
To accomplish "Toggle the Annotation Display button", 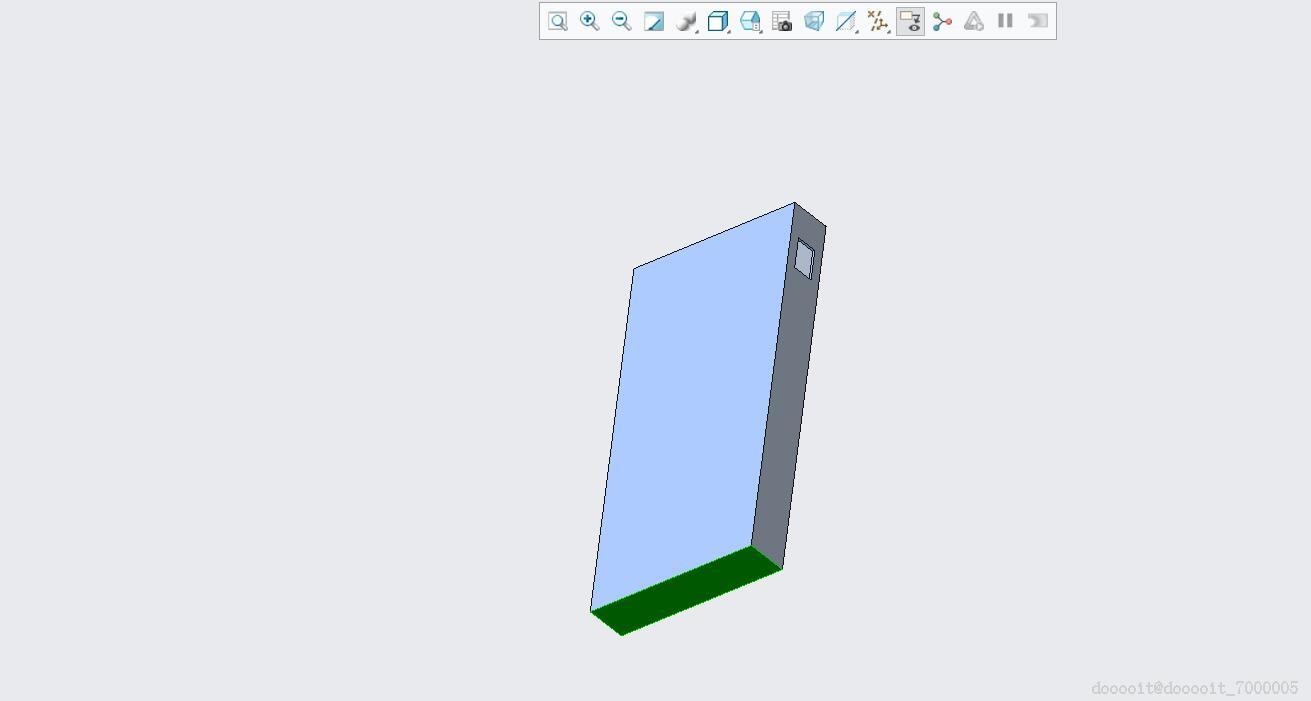I will [910, 21].
